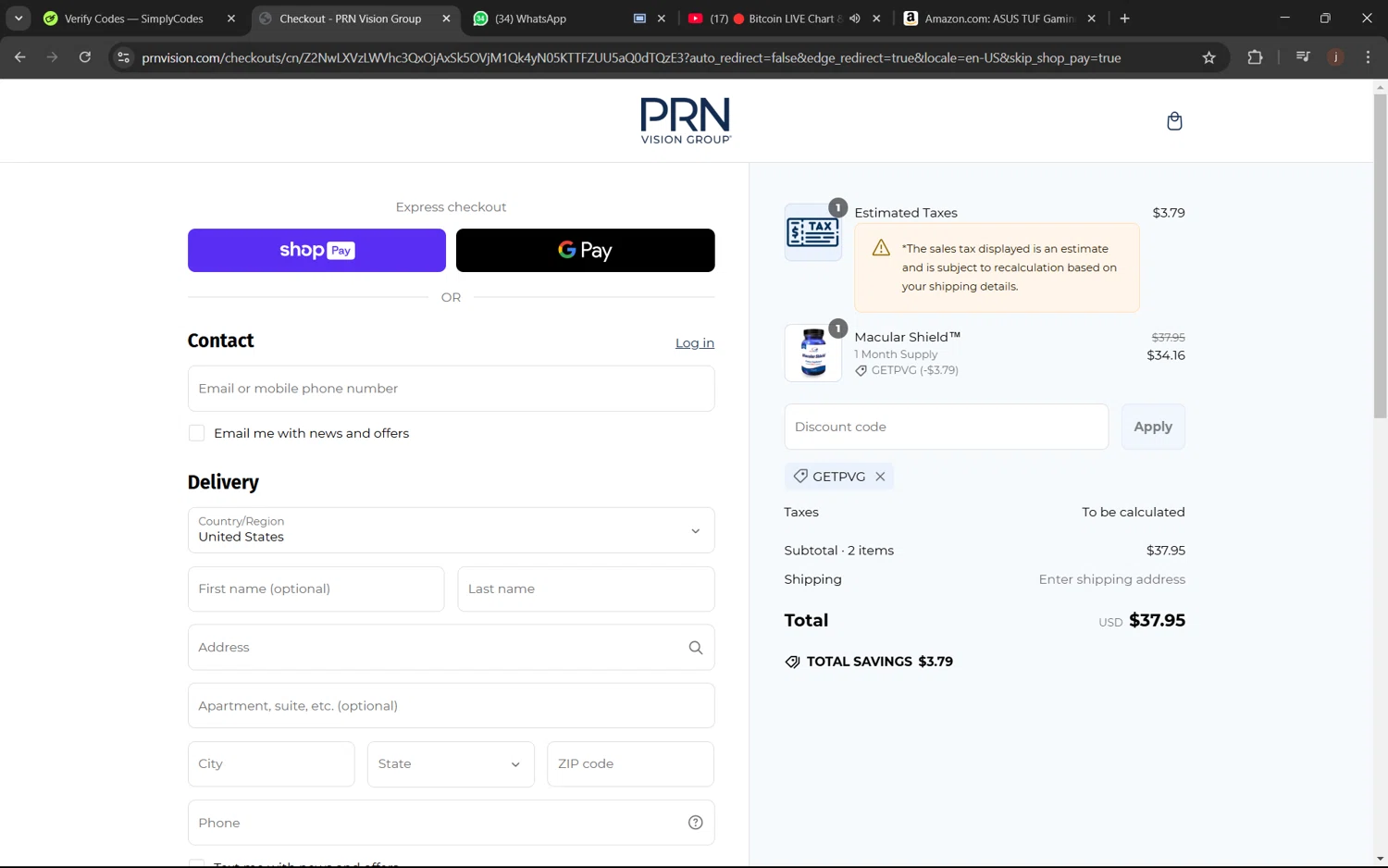Focus the Email or mobile phone field
Screen dimensions: 1388x868
451,389
